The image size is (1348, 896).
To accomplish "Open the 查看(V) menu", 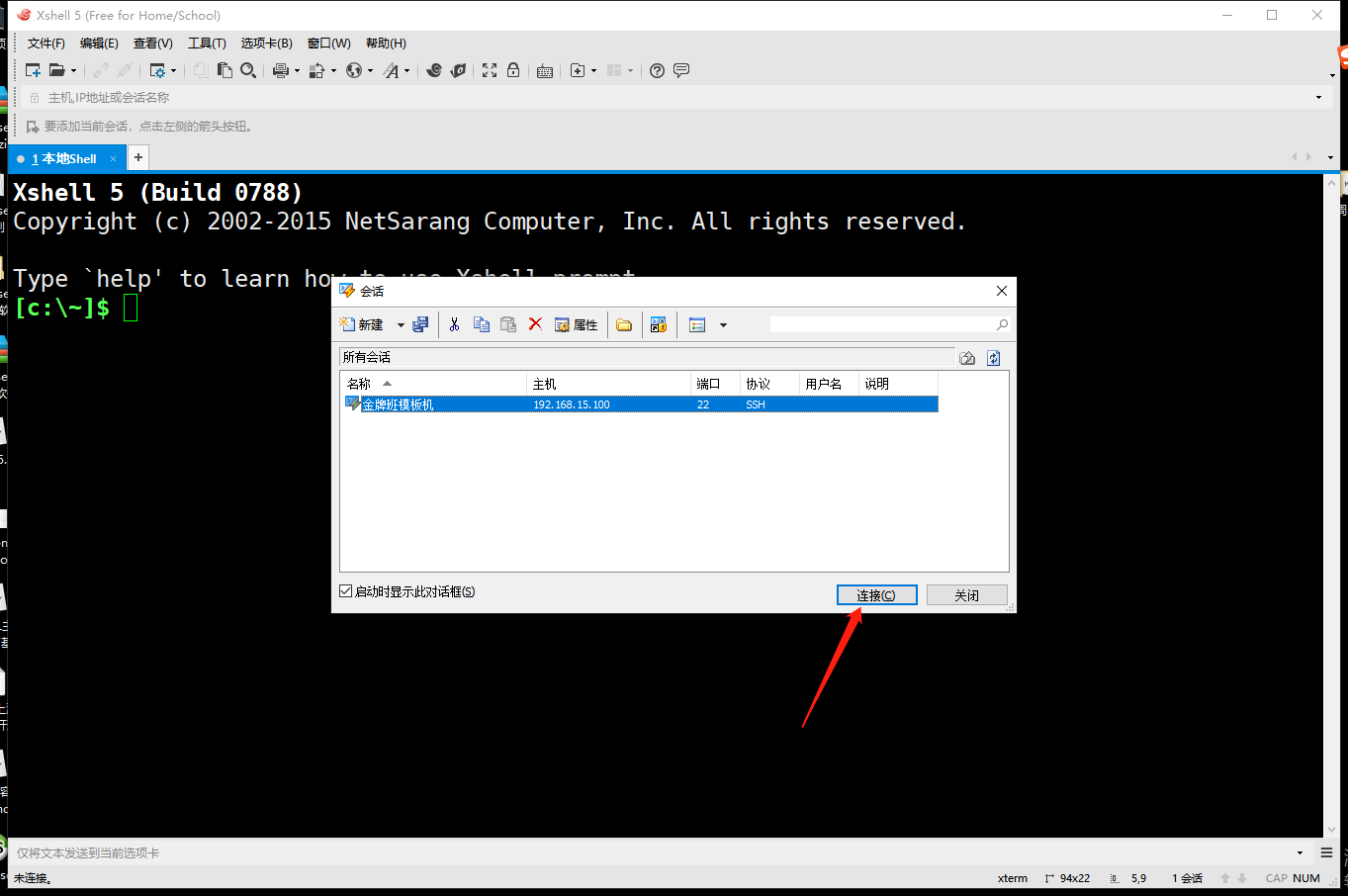I will (x=153, y=43).
